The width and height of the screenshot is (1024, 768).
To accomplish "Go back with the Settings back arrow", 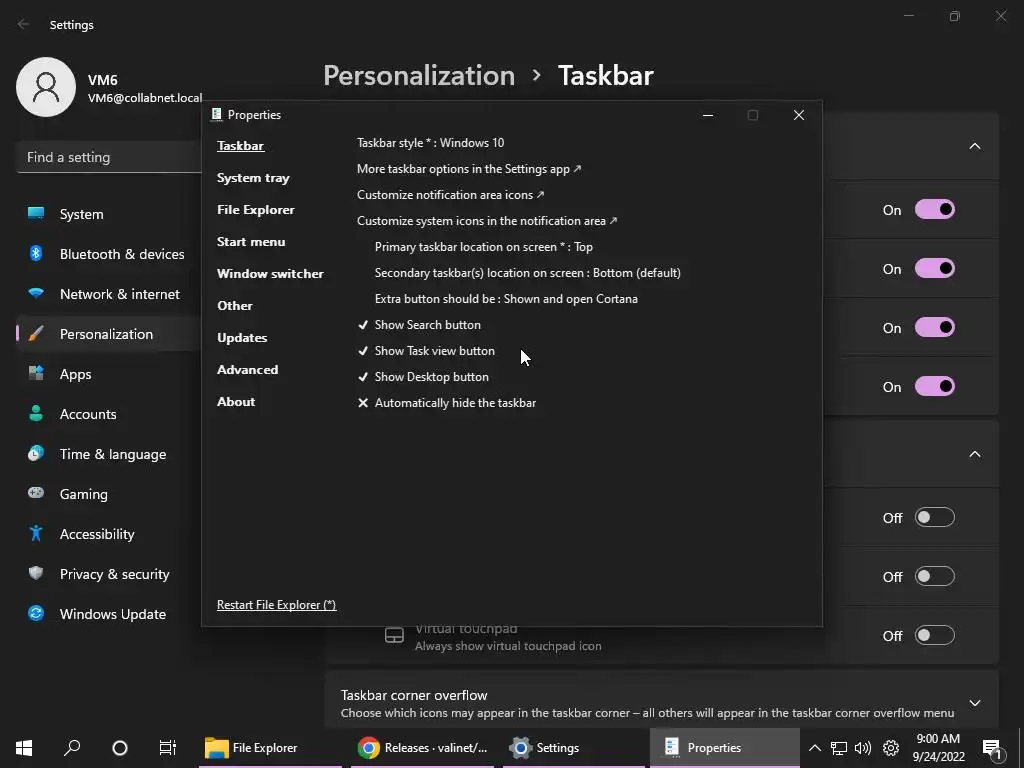I will point(24,24).
